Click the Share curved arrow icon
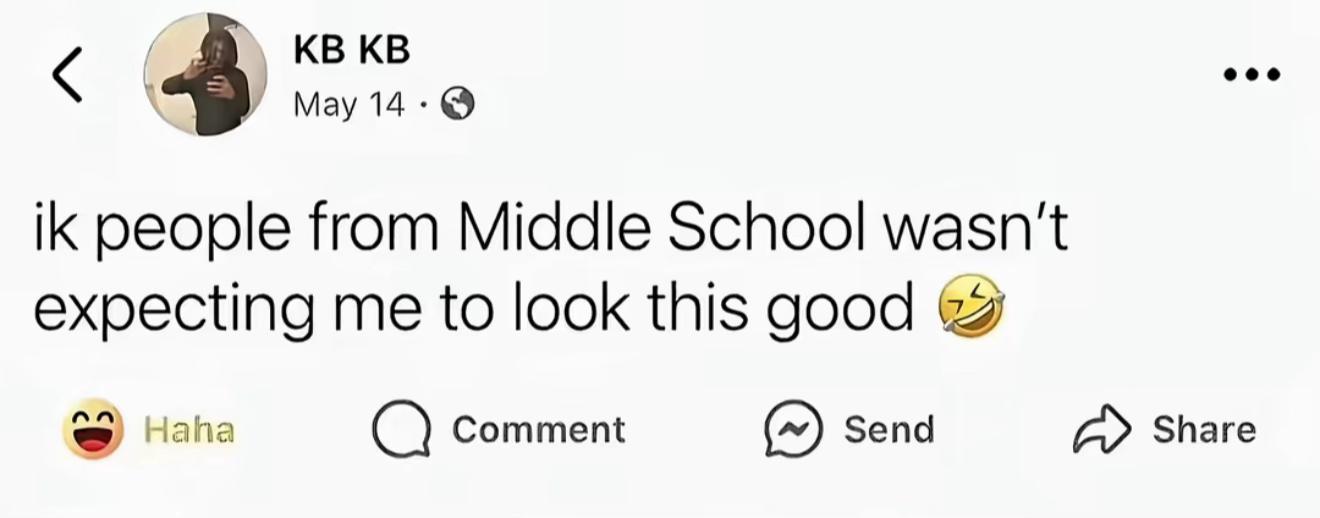The width and height of the screenshot is (1320, 518). pos(1102,430)
